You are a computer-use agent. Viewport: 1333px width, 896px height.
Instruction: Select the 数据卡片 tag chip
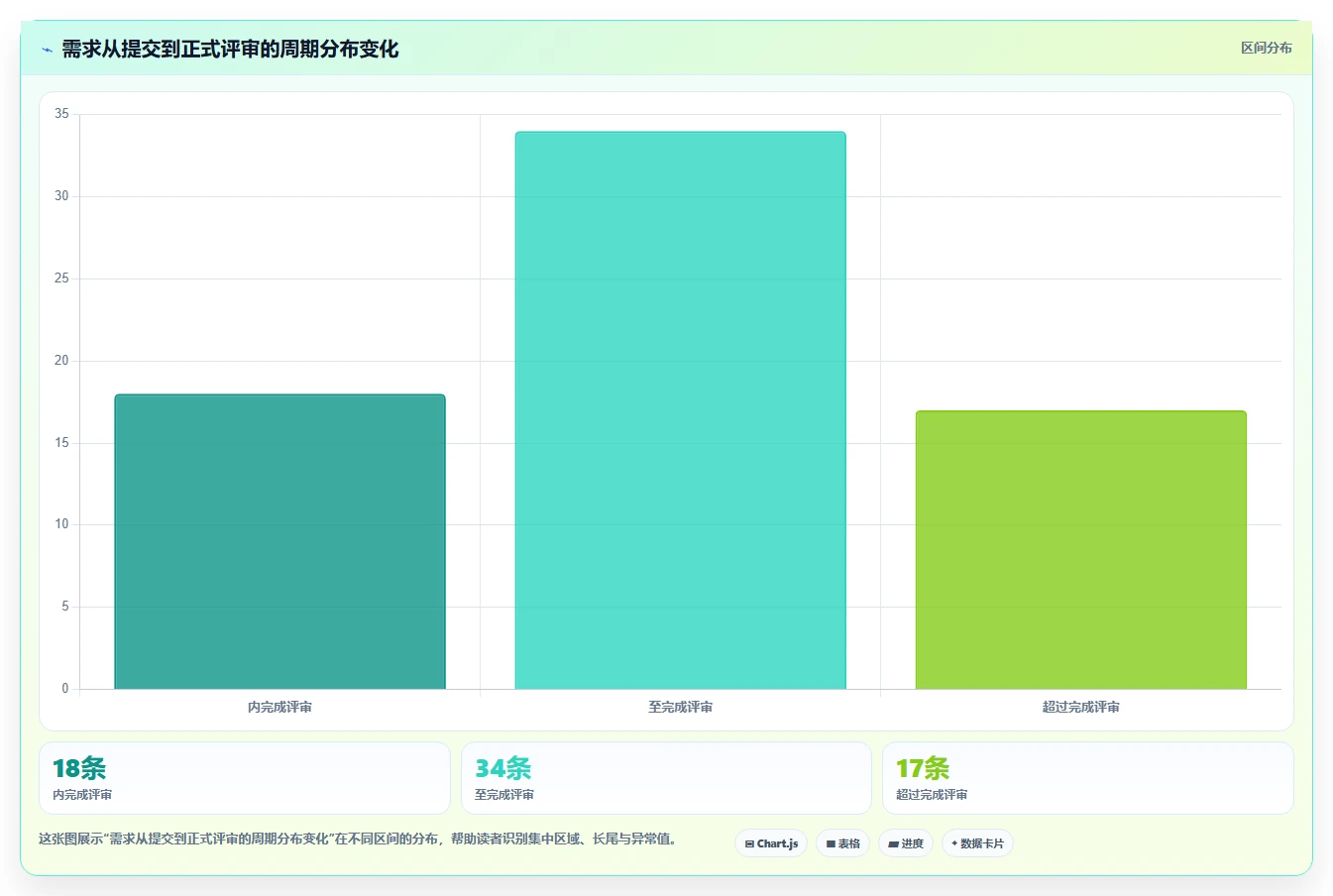(977, 843)
